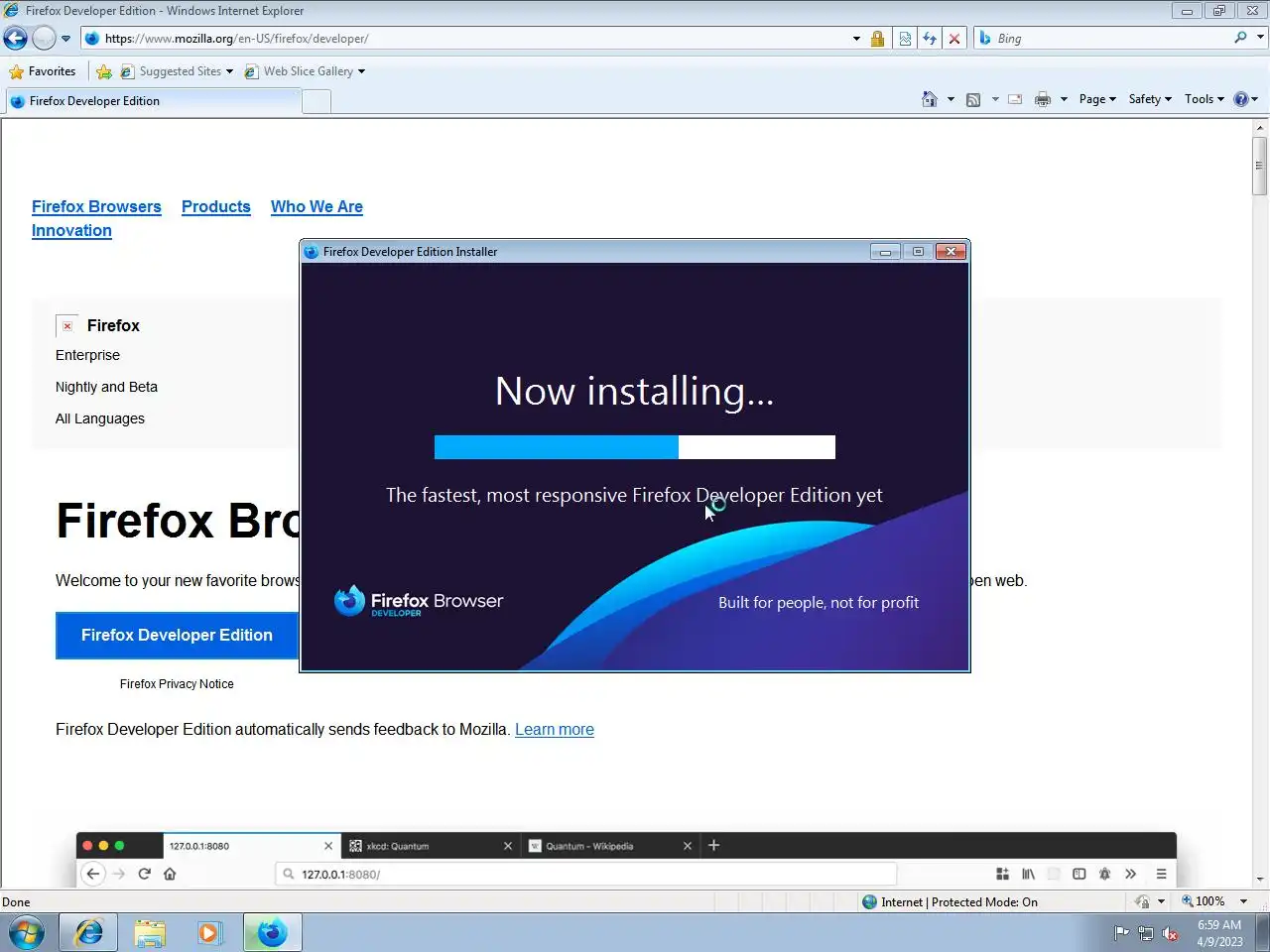Open the Web Slice Gallery link

(x=306, y=71)
